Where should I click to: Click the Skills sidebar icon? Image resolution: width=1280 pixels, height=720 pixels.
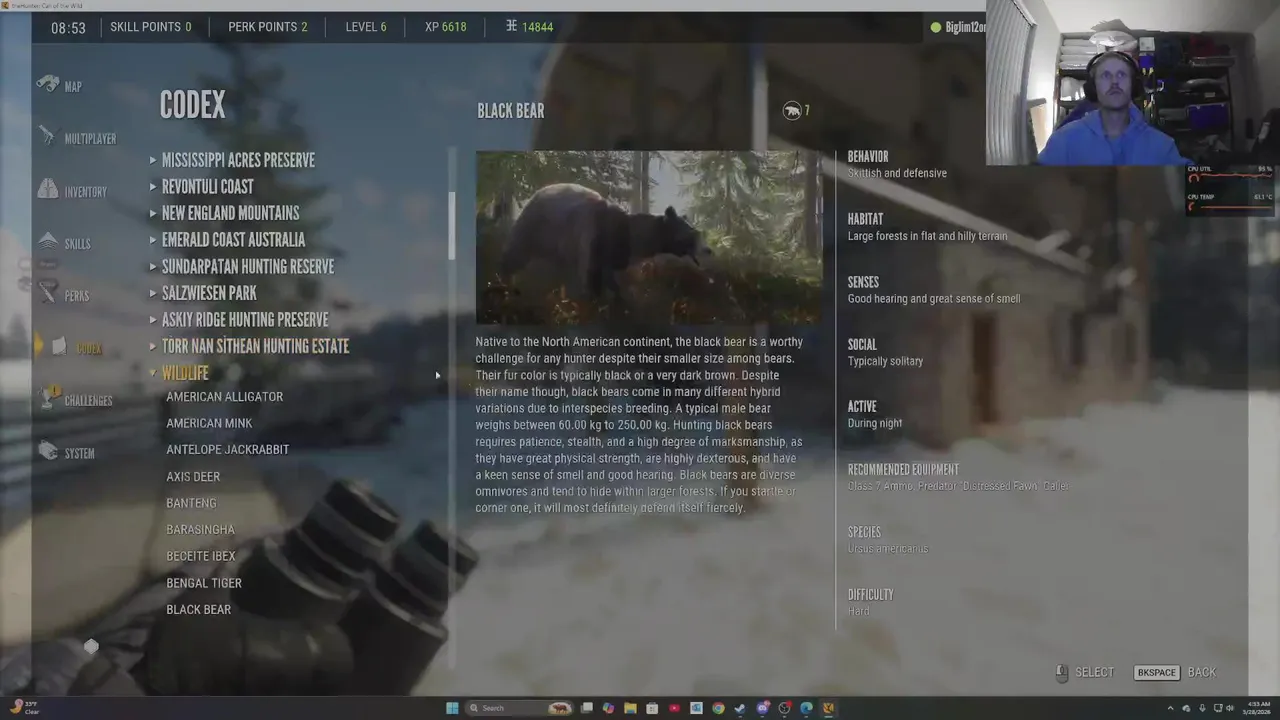47,241
